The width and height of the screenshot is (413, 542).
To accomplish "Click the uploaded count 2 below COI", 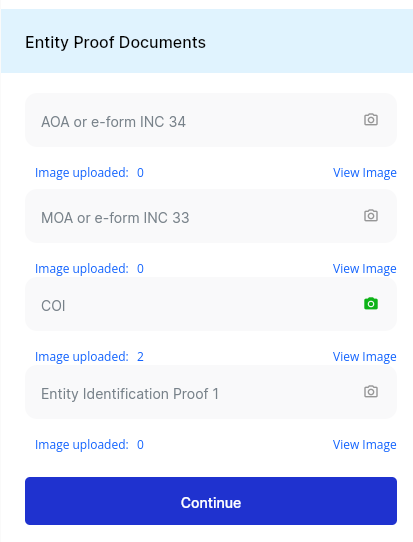I will click(140, 356).
